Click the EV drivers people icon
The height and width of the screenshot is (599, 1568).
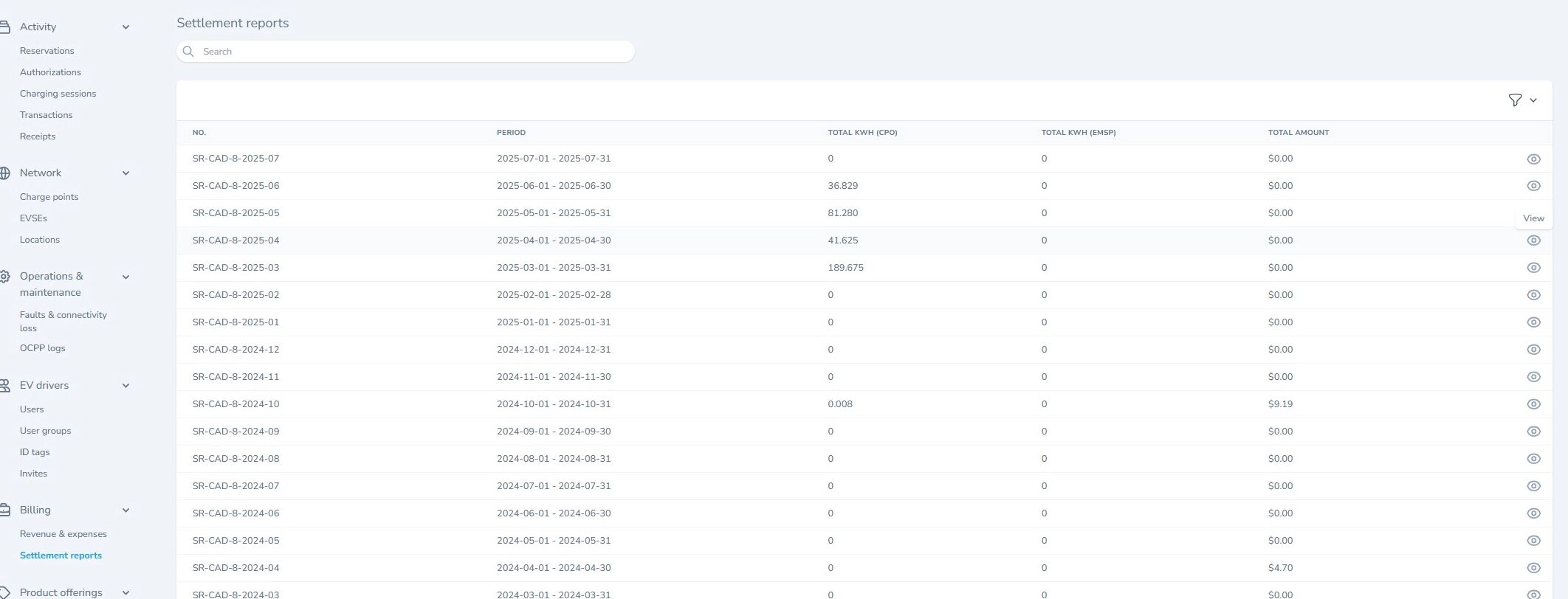(4, 386)
